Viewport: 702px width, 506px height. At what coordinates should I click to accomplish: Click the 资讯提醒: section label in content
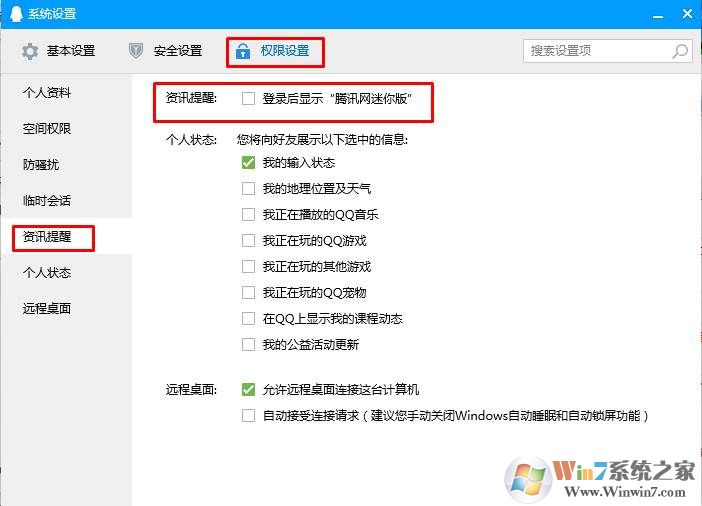[x=192, y=98]
